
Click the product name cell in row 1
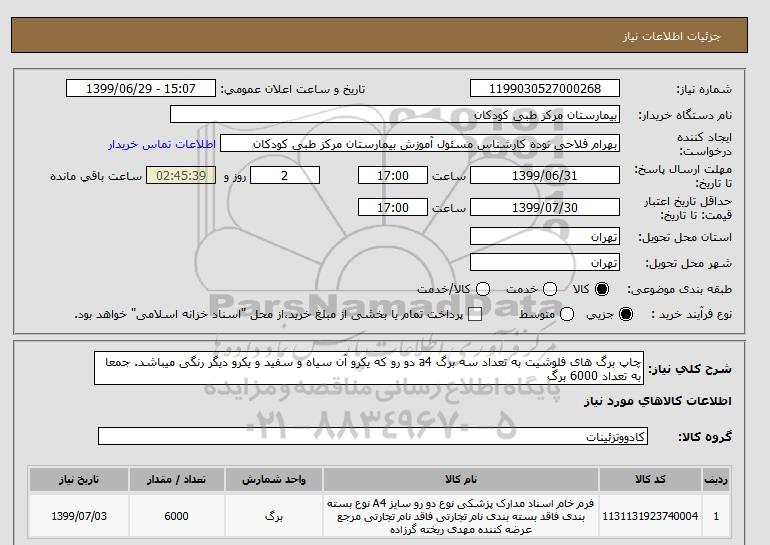click(x=461, y=516)
